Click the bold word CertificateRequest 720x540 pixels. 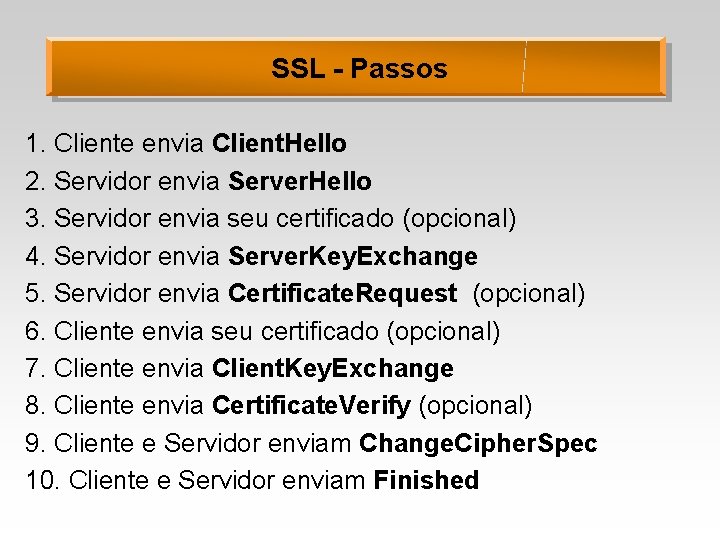tap(343, 293)
